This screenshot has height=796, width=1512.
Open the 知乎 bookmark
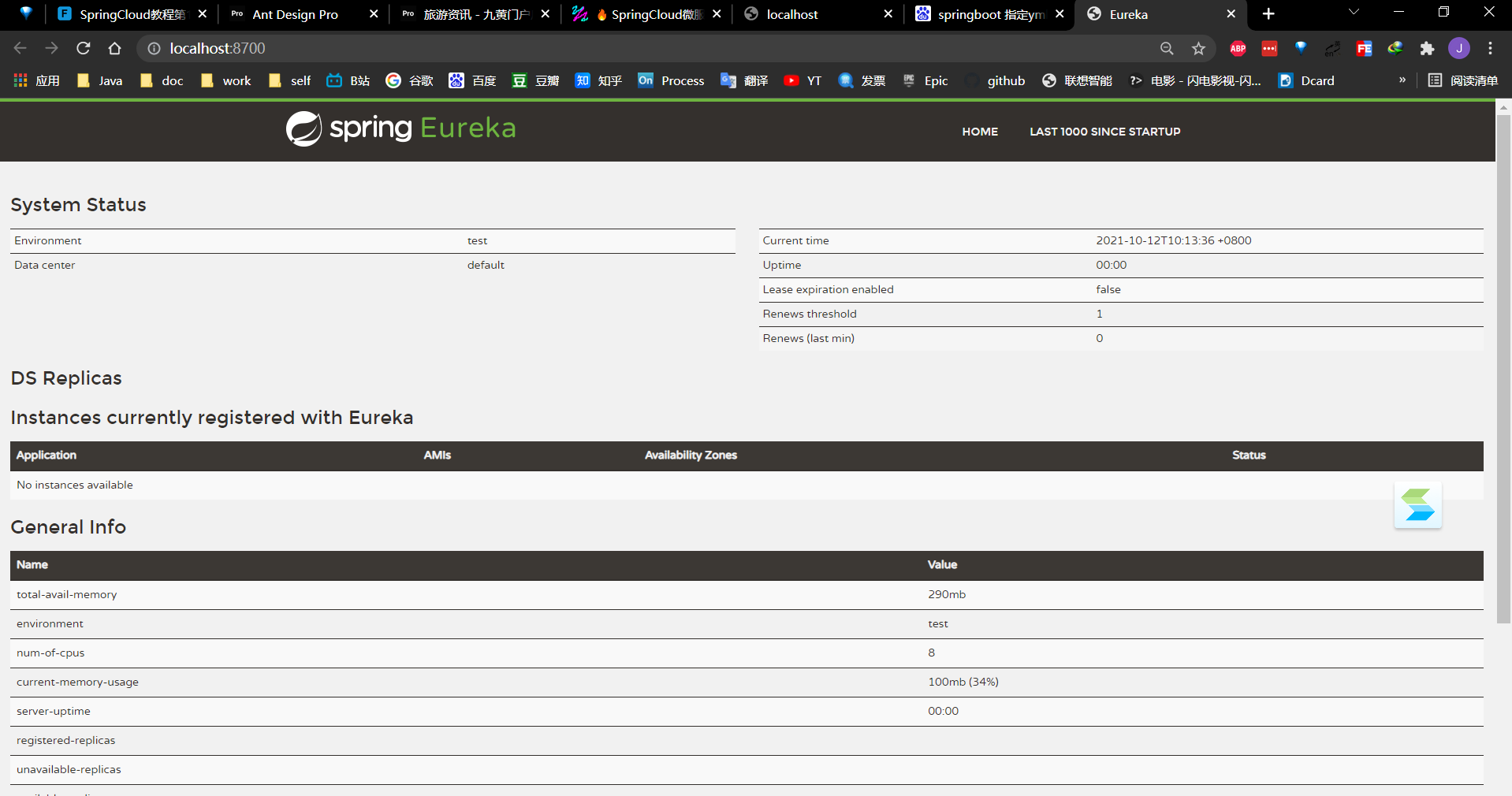click(x=599, y=80)
